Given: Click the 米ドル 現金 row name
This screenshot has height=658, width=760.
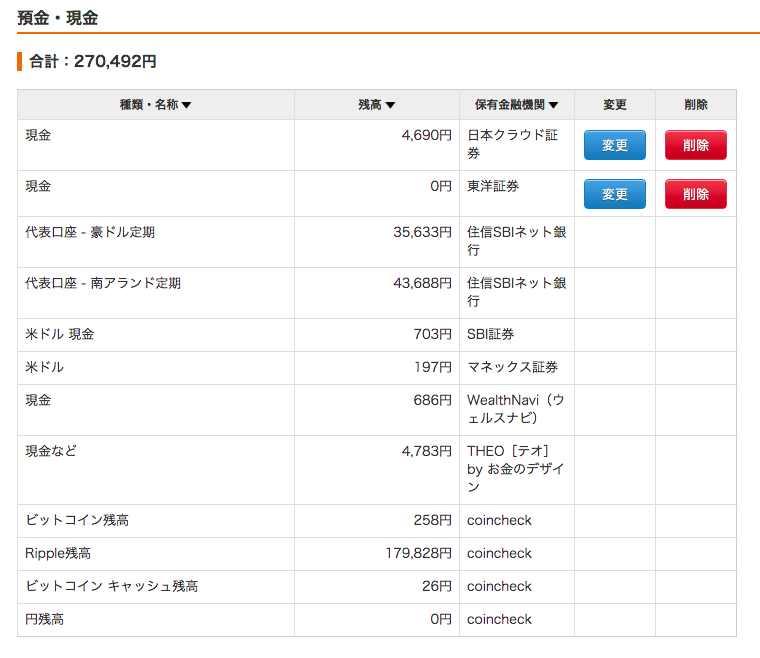Looking at the screenshot, I should pyautogui.click(x=60, y=334).
